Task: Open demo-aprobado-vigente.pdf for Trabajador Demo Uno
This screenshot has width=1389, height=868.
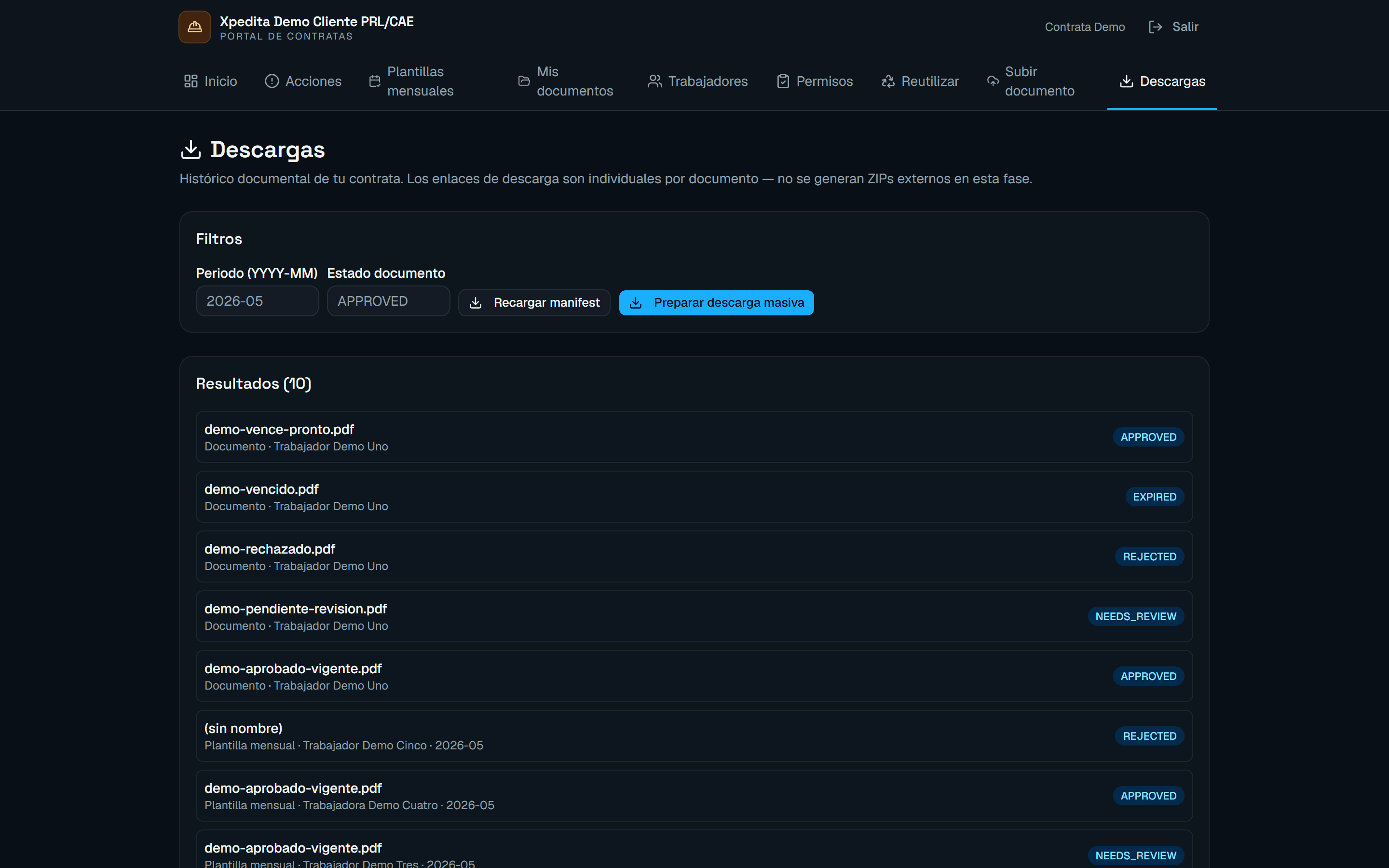Action: (694, 676)
